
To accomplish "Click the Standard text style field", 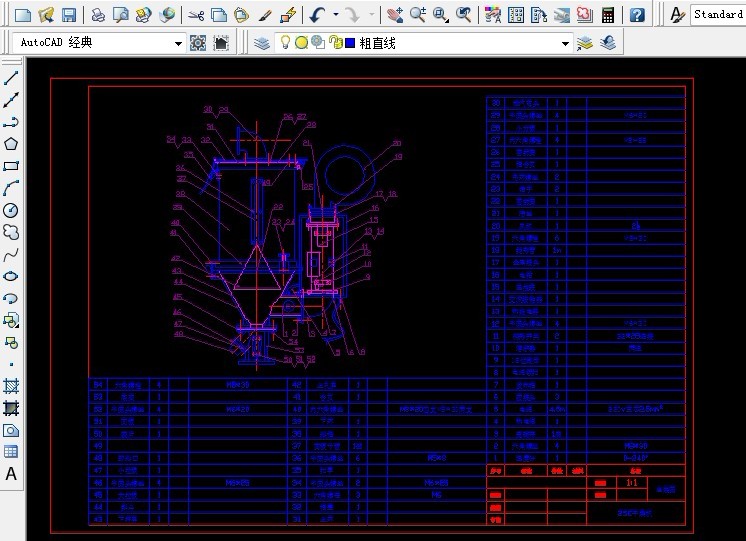I will point(718,15).
